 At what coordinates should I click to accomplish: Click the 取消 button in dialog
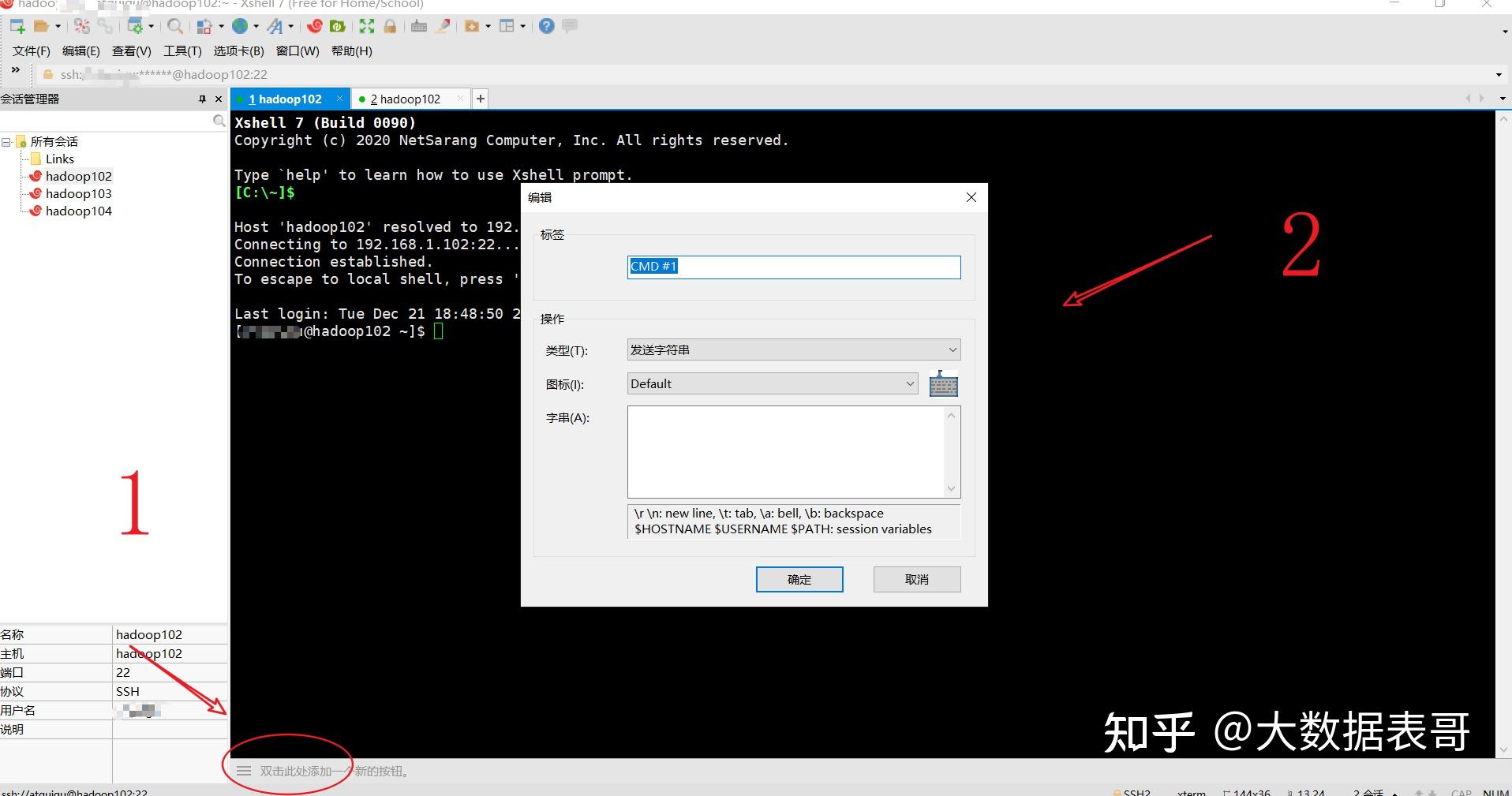click(917, 580)
